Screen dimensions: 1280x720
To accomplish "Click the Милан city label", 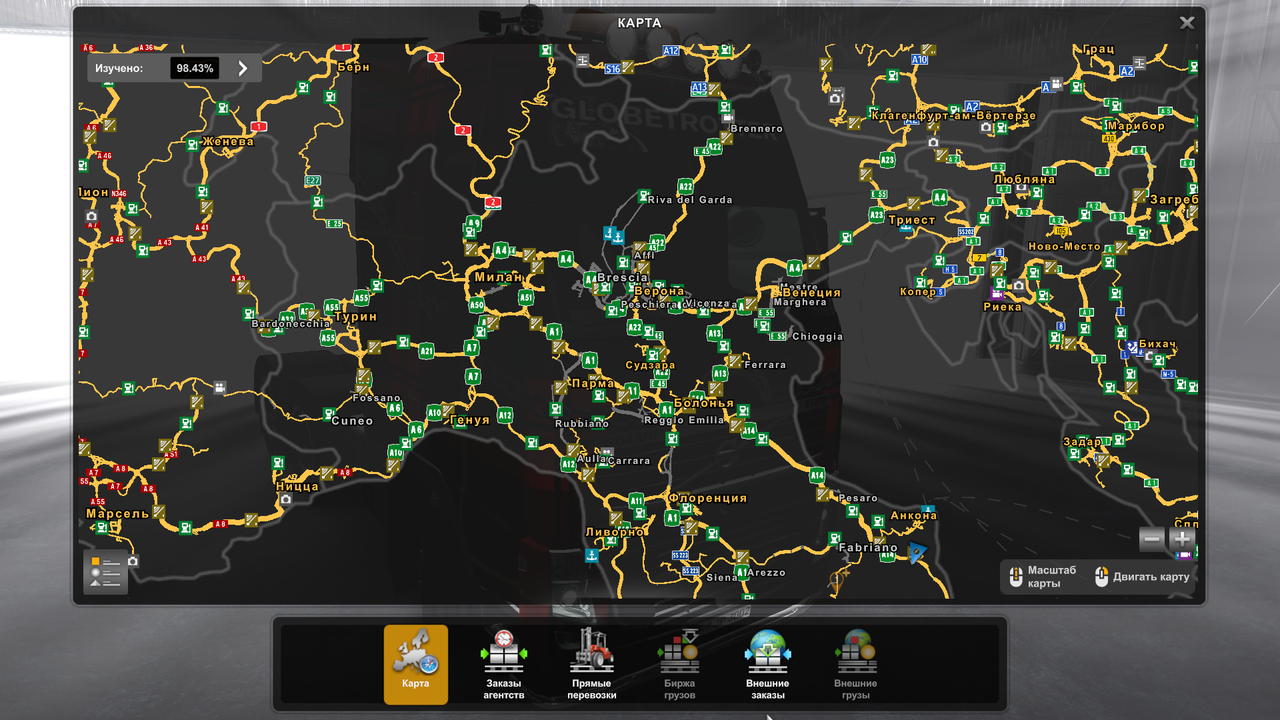I will pyautogui.click(x=498, y=277).
